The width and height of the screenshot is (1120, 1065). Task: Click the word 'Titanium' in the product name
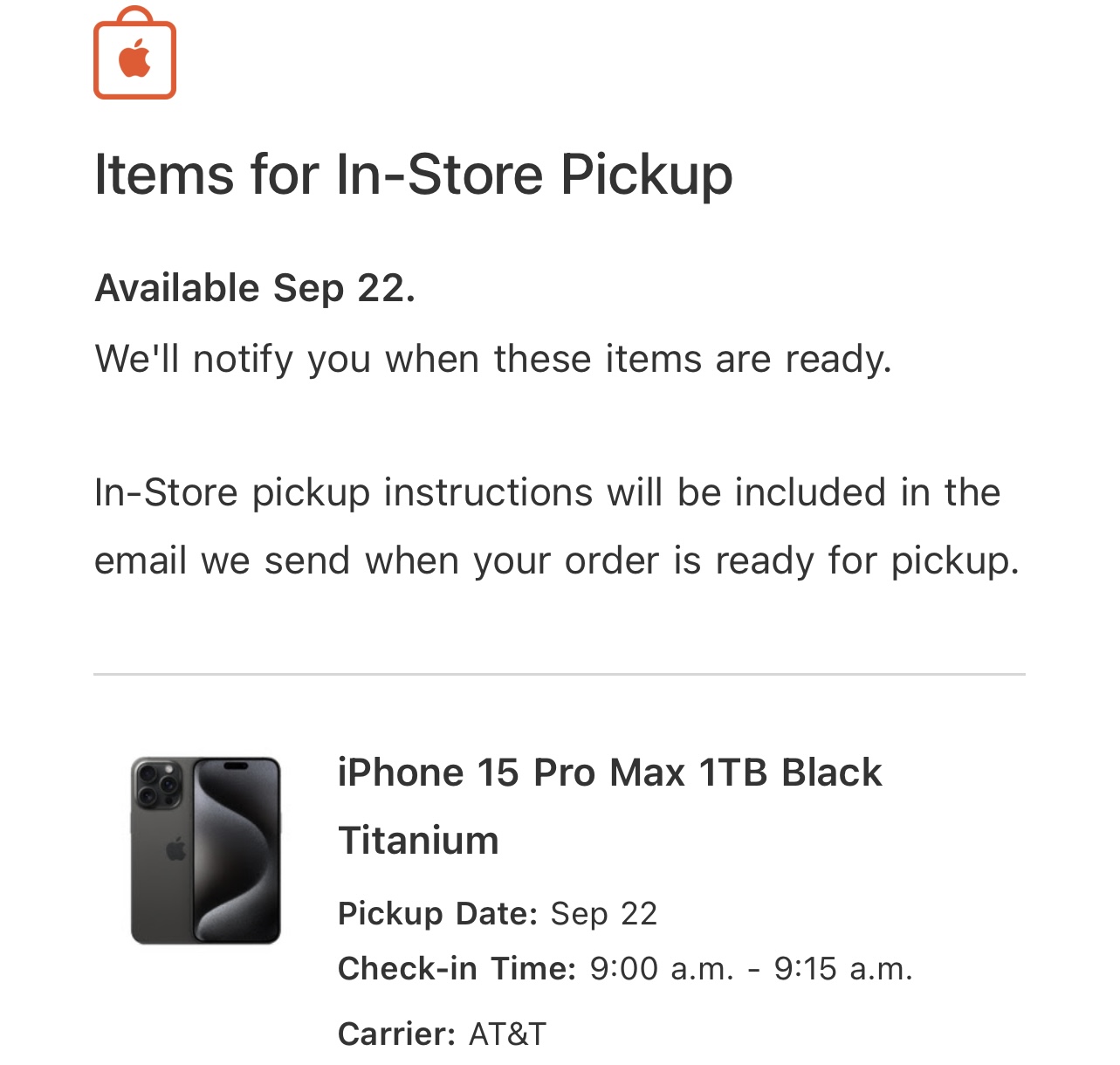click(x=418, y=841)
